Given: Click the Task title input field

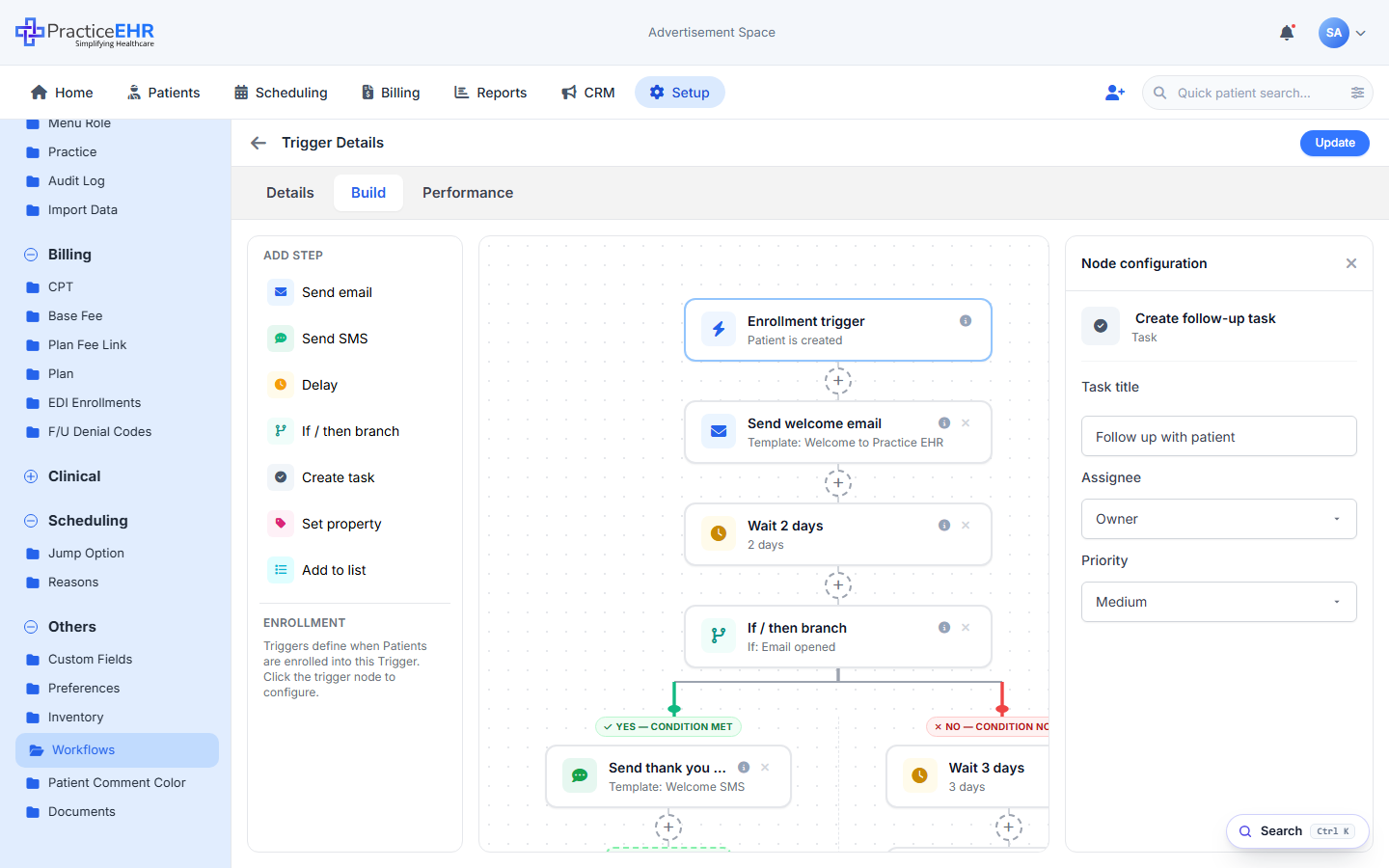Looking at the screenshot, I should click(x=1219, y=437).
